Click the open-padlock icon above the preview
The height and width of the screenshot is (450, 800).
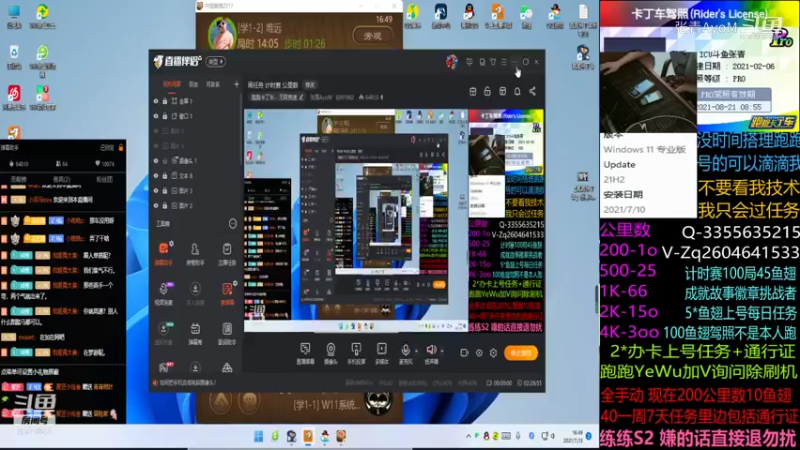click(x=487, y=91)
